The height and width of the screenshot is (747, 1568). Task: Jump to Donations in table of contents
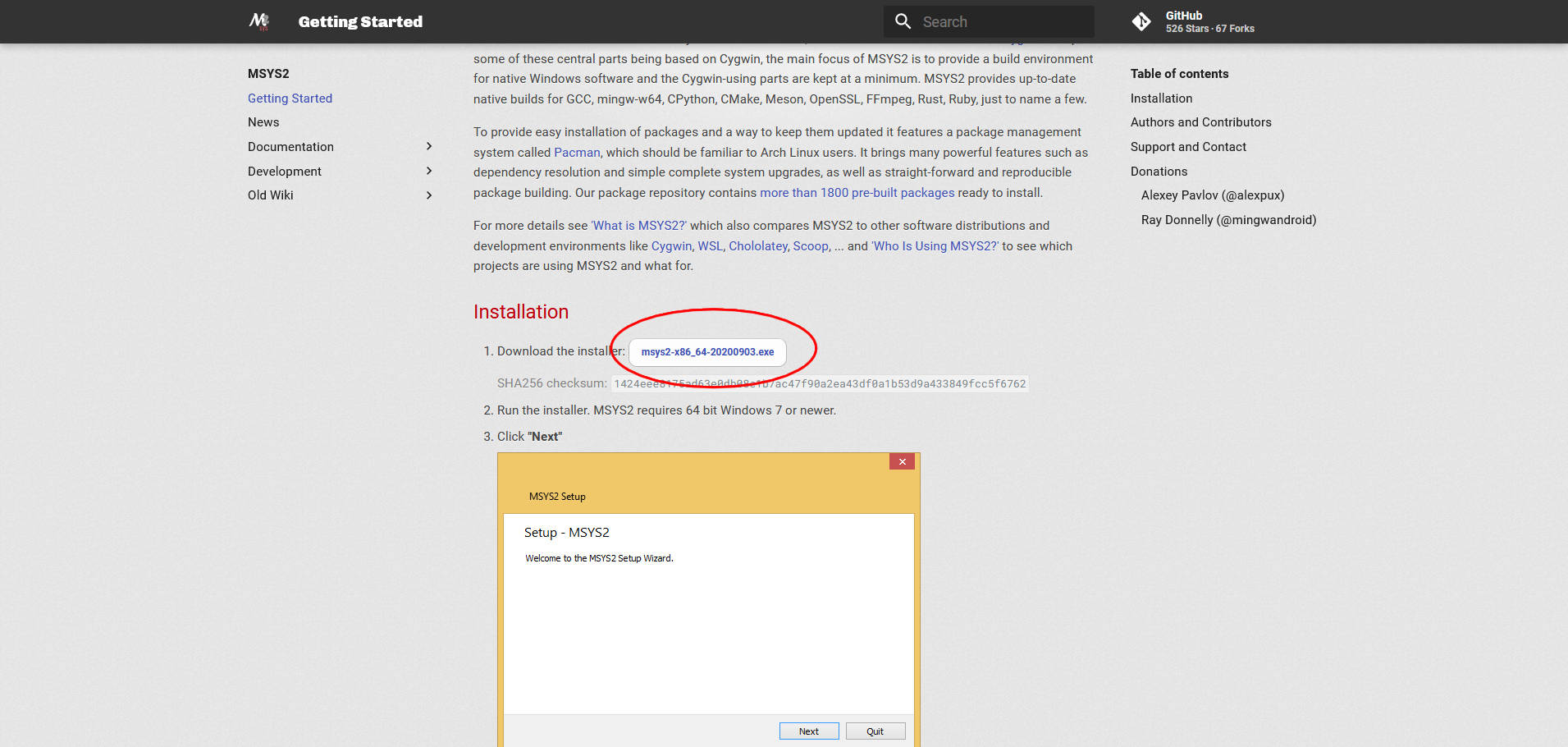pos(1159,172)
